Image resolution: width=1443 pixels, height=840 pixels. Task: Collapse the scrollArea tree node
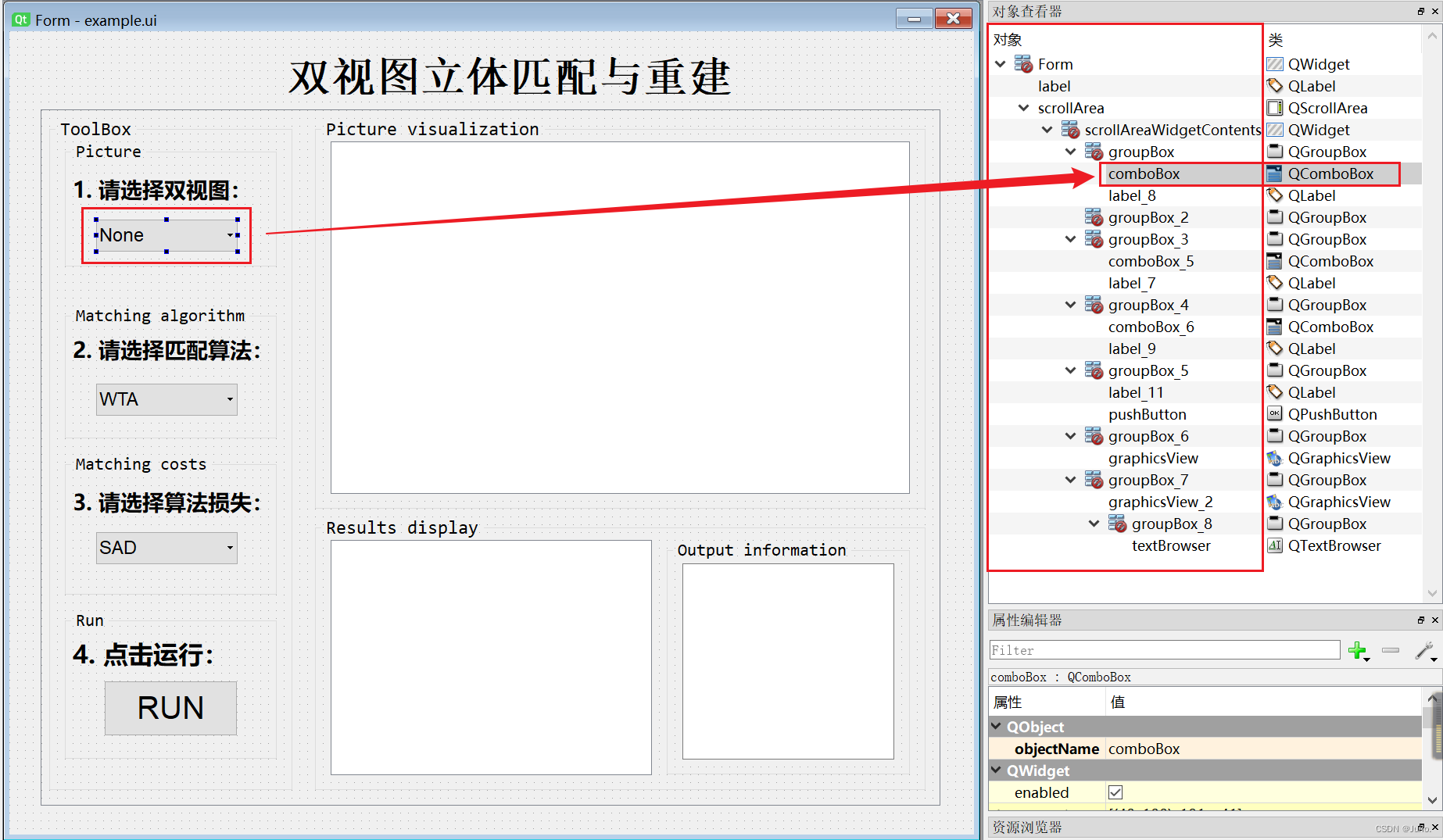(1024, 108)
